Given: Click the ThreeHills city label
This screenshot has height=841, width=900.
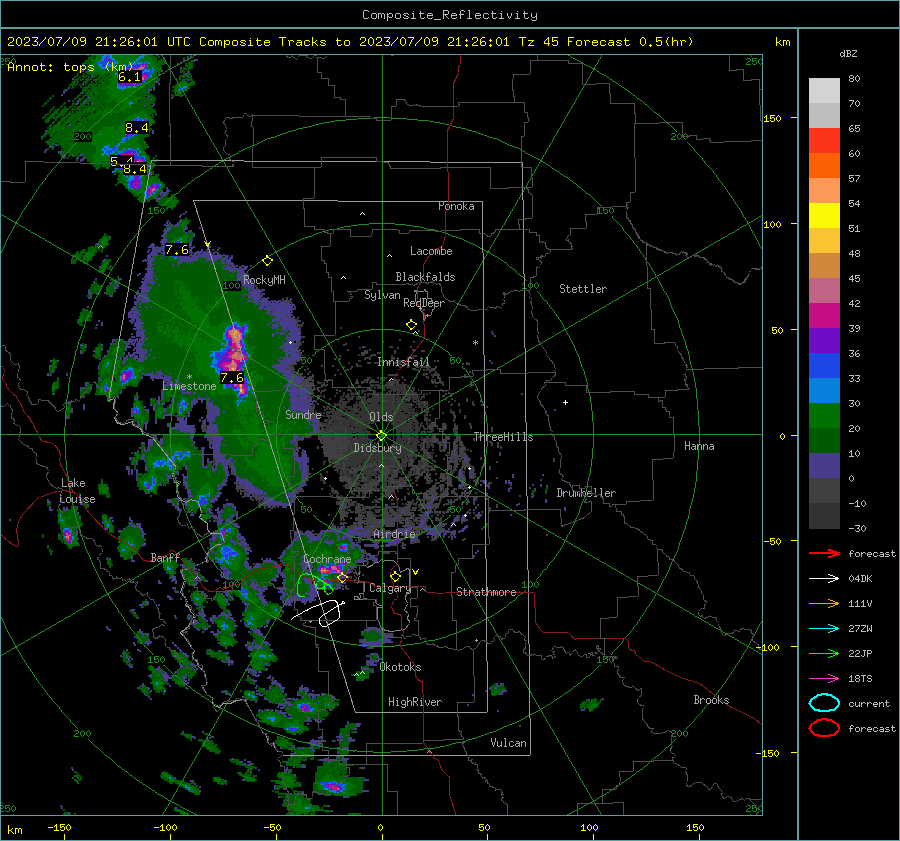Looking at the screenshot, I should (x=503, y=437).
